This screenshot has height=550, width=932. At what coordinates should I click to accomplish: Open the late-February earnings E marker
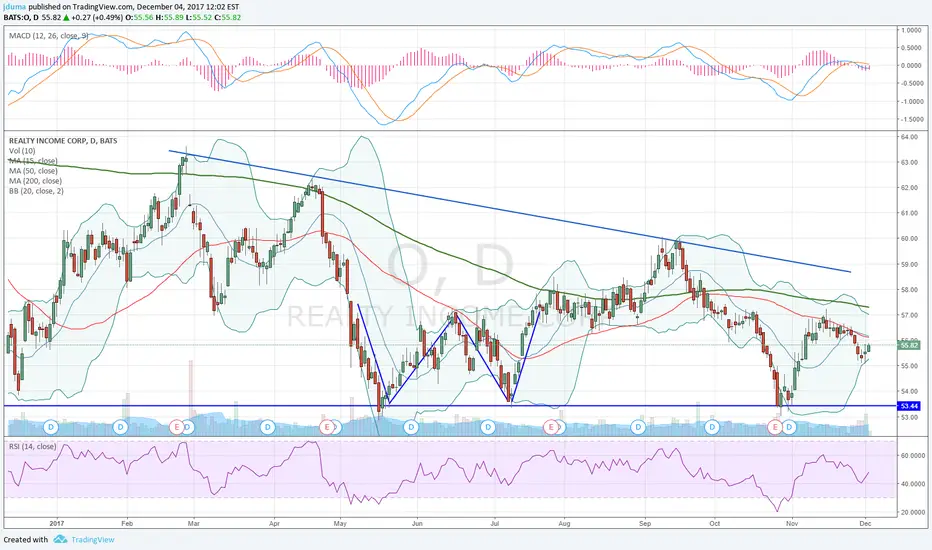pos(177,427)
